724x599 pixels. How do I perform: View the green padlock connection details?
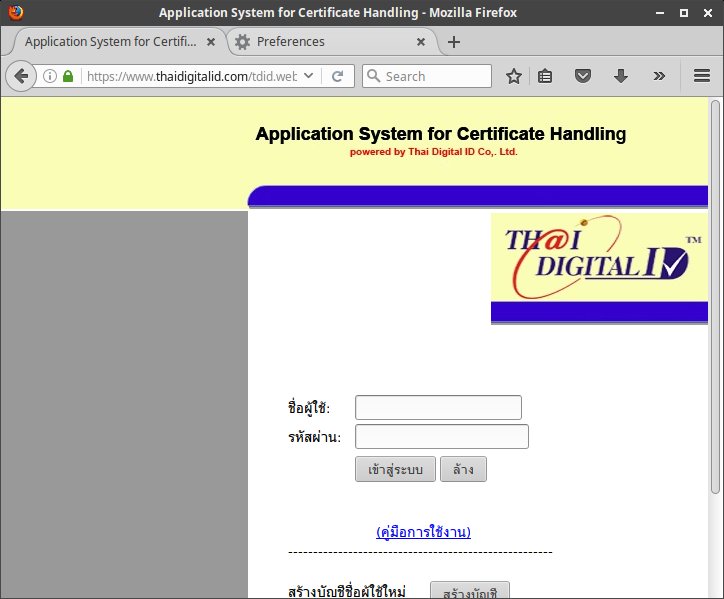[68, 76]
